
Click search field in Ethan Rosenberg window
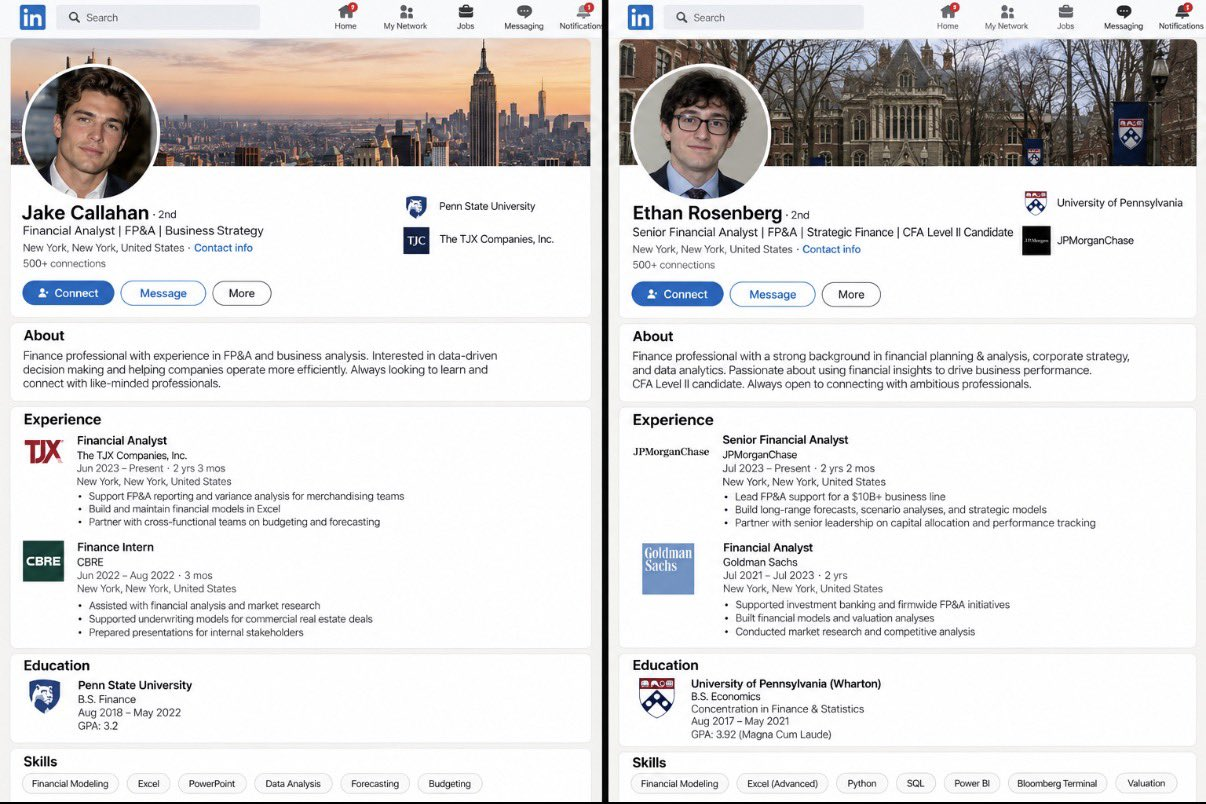pyautogui.click(x=765, y=17)
